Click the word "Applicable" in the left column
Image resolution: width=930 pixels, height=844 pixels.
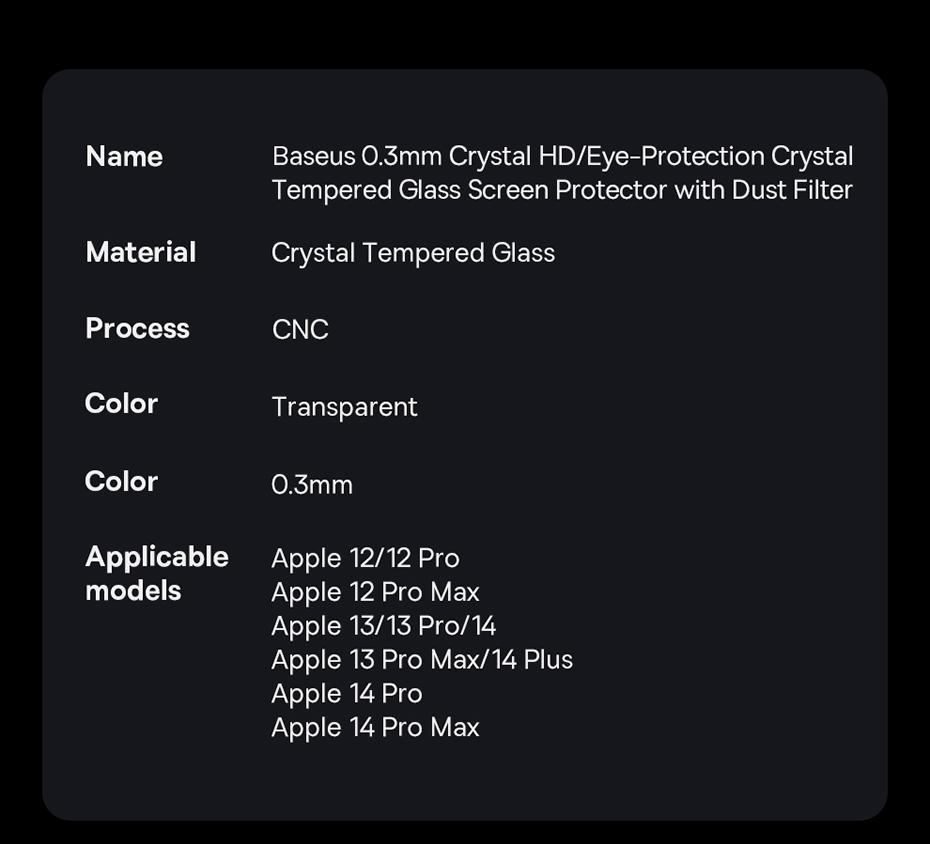(x=157, y=557)
